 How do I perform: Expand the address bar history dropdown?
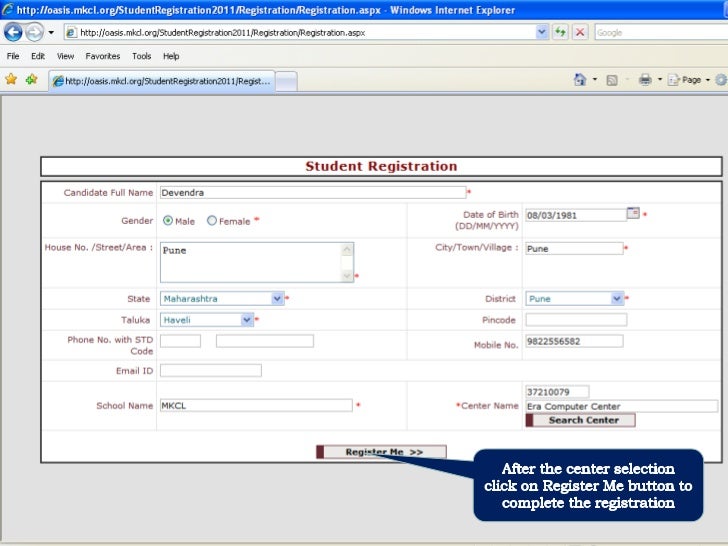(541, 32)
